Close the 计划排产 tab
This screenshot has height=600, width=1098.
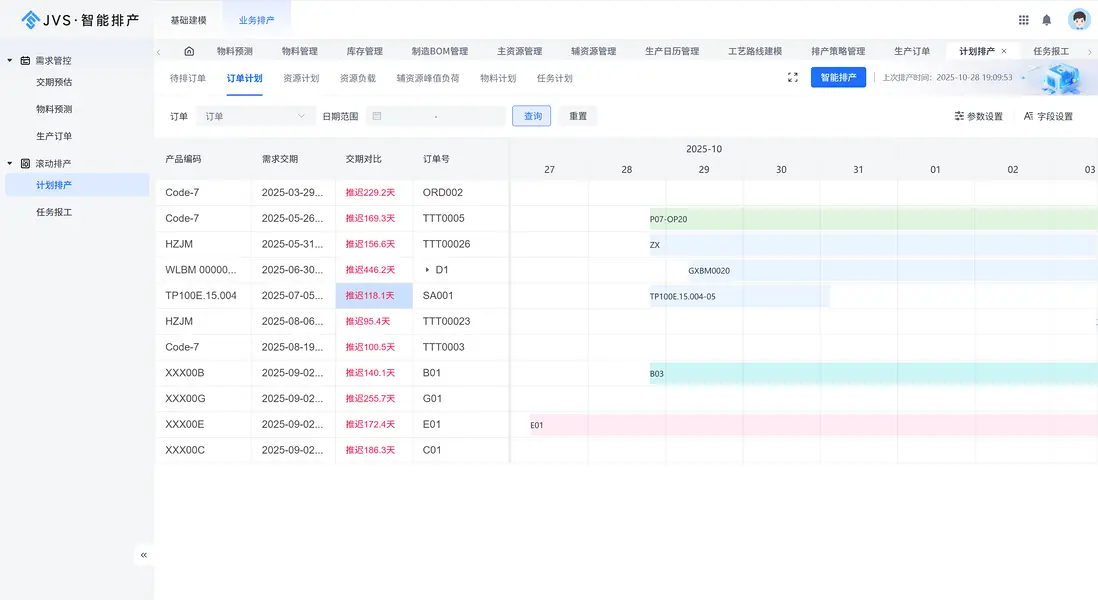pyautogui.click(x=1004, y=51)
